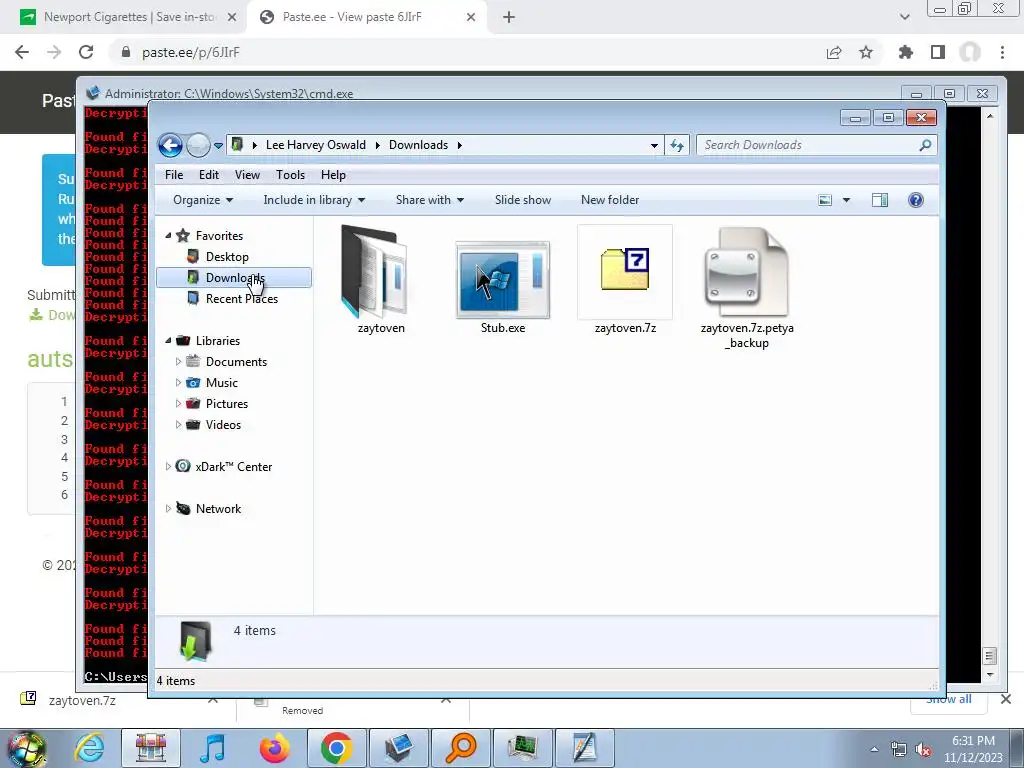Viewport: 1024px width, 768px height.
Task: Show hidden system tray icons
Action: point(874,748)
